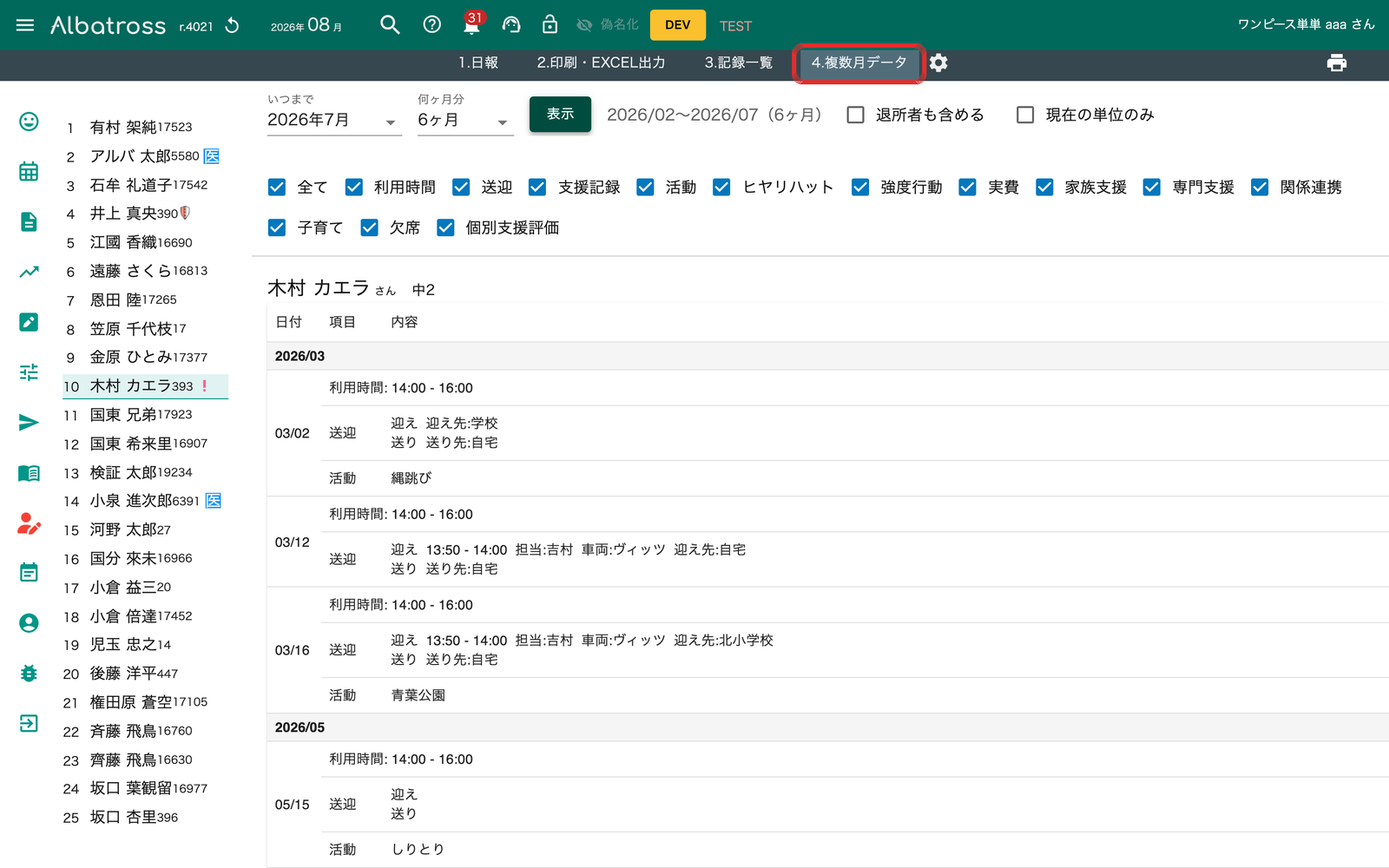Open the trend chart sidebar icon
The width and height of the screenshot is (1389, 868).
[x=29, y=272]
